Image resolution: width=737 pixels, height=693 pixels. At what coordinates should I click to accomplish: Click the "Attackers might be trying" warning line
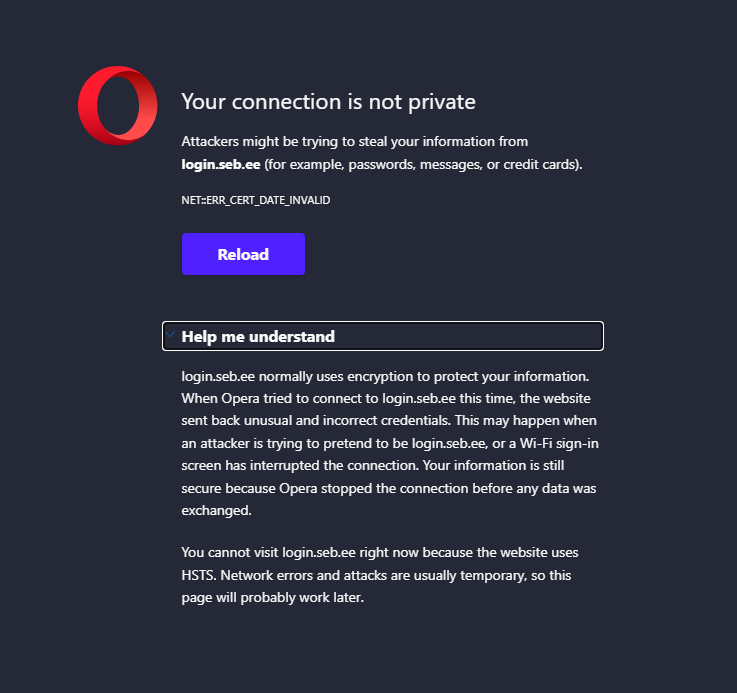[x=354, y=142]
